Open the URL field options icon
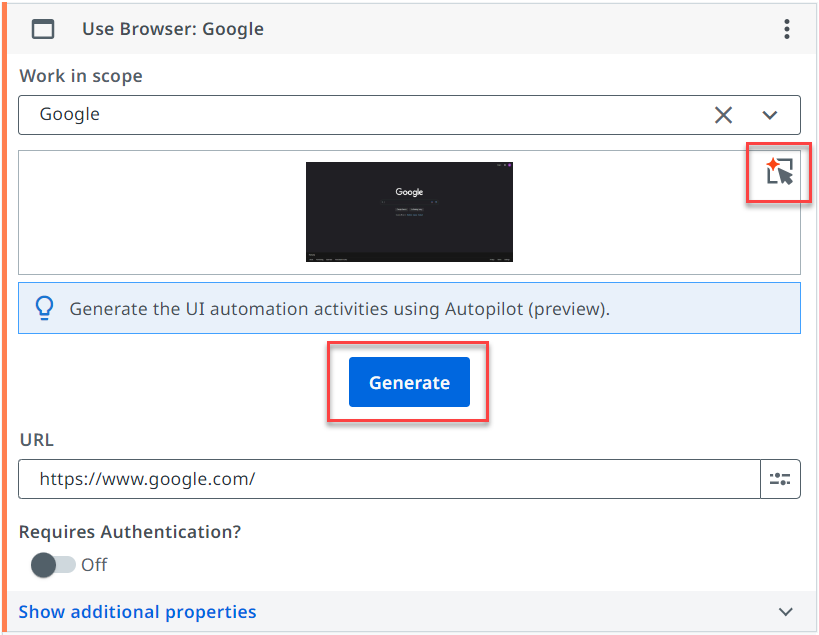The image size is (819, 635). pos(781,479)
